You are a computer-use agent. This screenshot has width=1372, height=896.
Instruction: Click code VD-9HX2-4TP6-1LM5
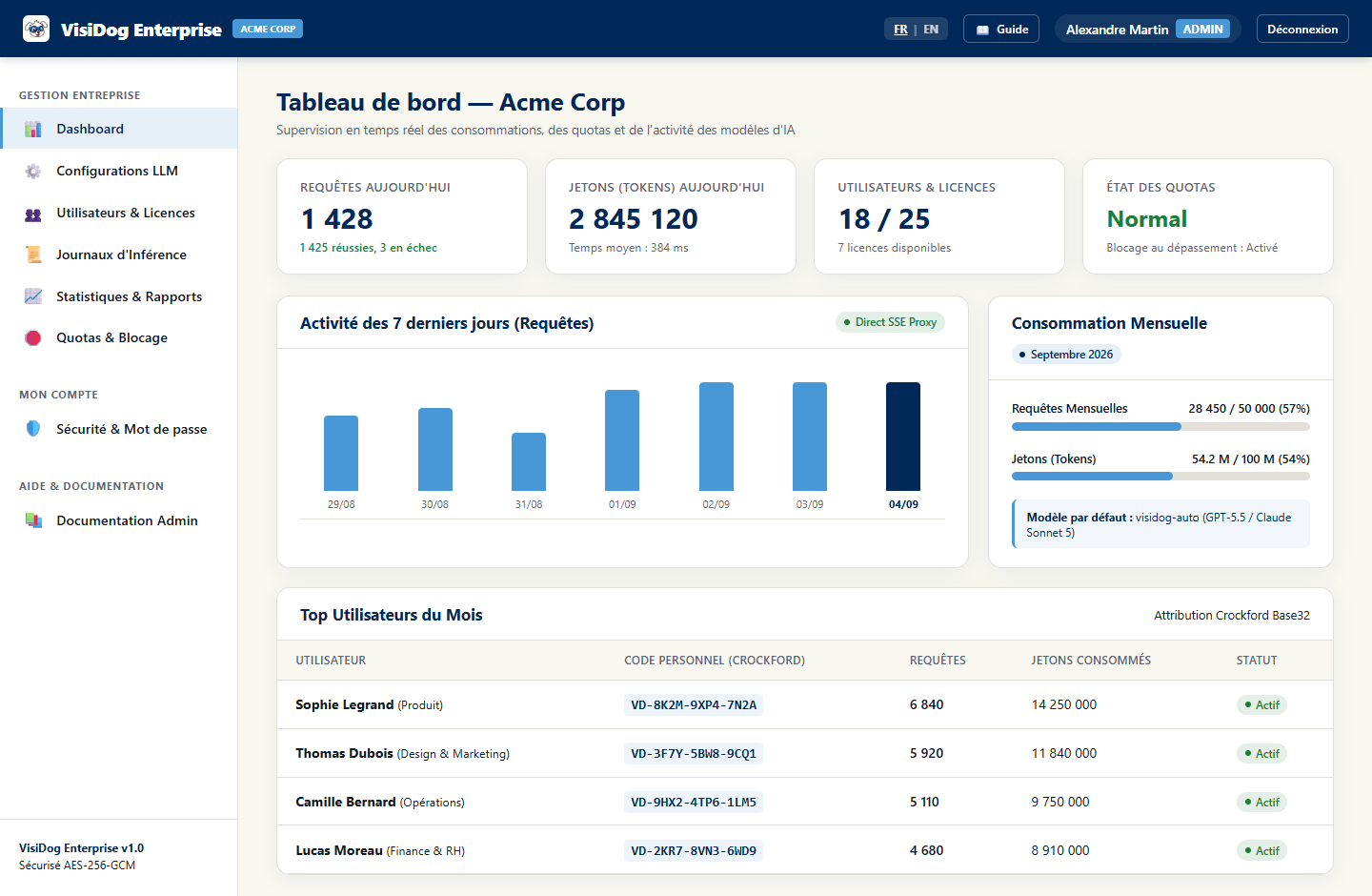tap(694, 803)
